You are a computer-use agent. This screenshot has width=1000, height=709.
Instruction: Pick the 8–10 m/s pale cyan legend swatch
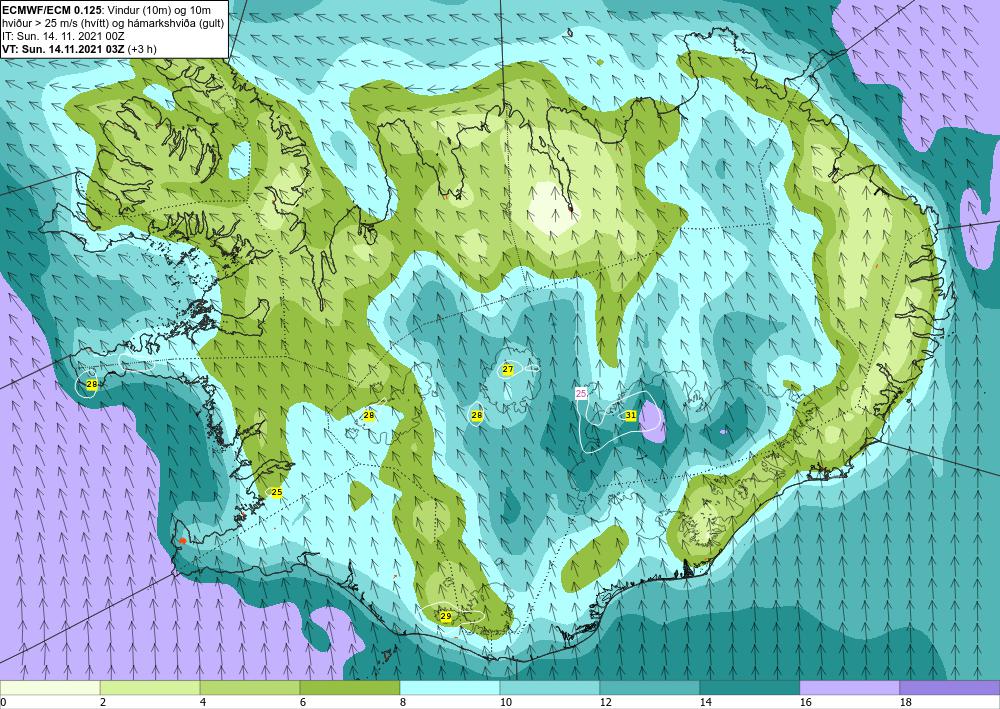click(450, 688)
